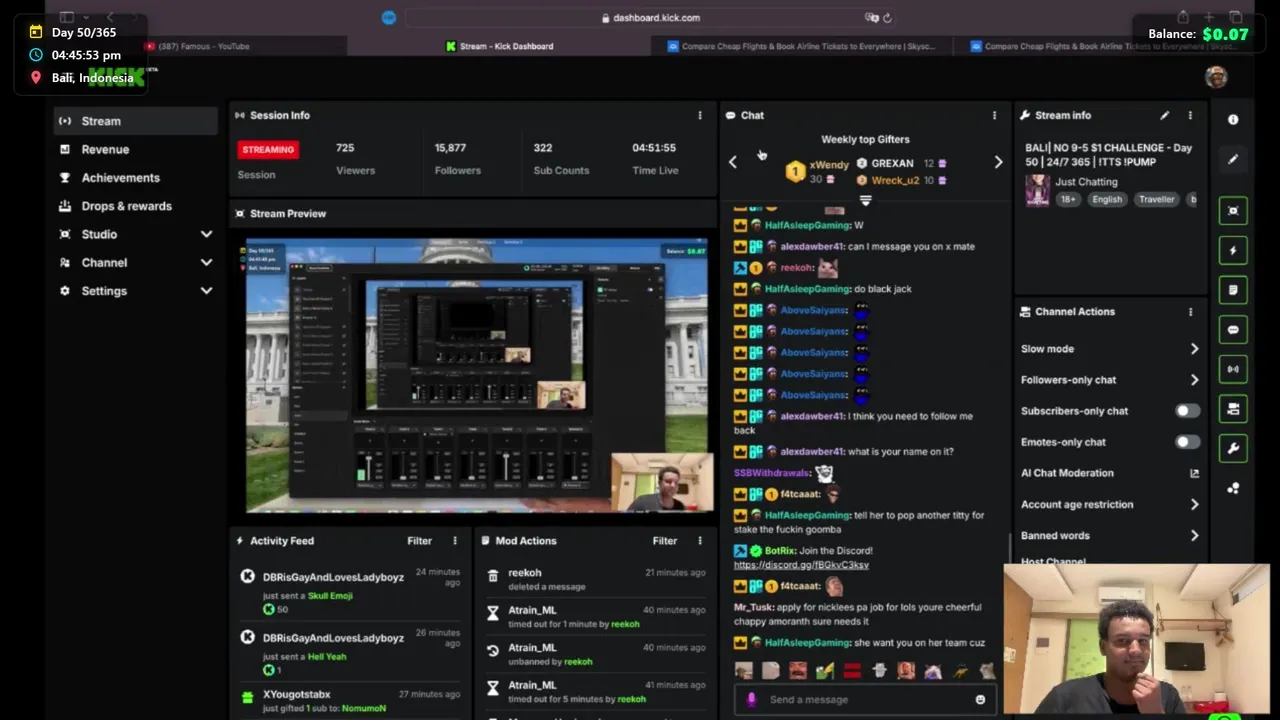
Task: Click the 18+ stream tag
Action: (1068, 199)
